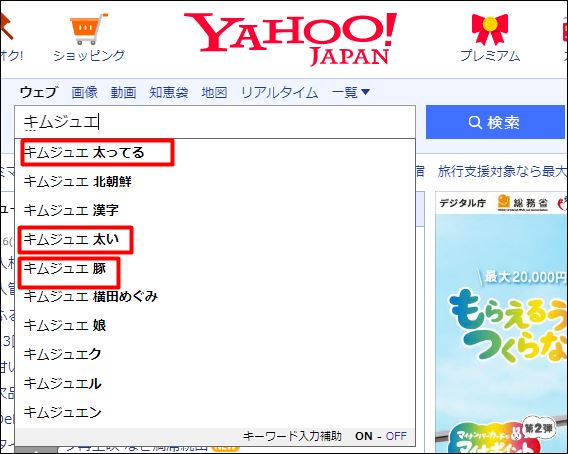Switch to the 画像 search tab

84,92
